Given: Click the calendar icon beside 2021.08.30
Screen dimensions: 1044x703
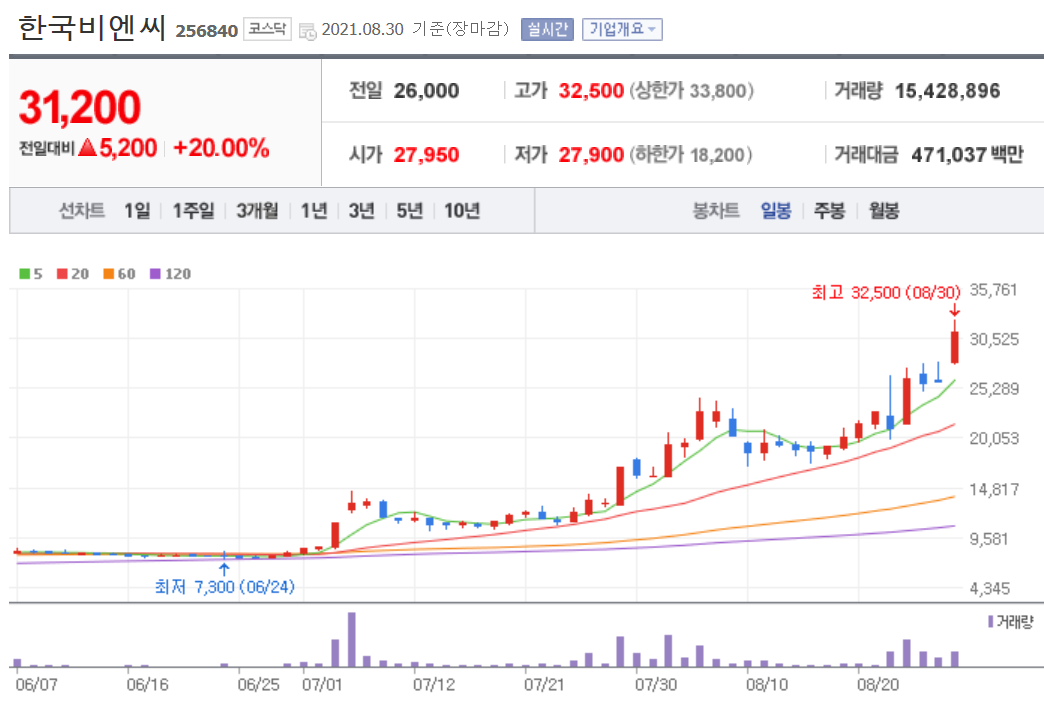Looking at the screenshot, I should point(308,31).
